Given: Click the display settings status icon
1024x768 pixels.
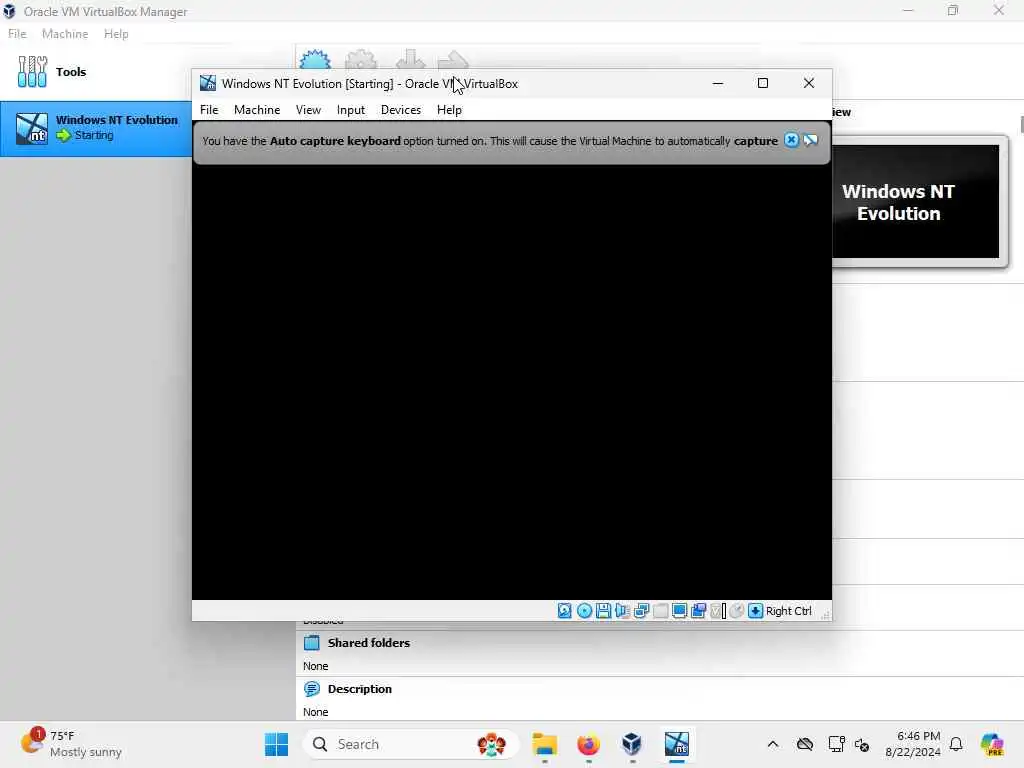Looking at the screenshot, I should pyautogui.click(x=679, y=611).
